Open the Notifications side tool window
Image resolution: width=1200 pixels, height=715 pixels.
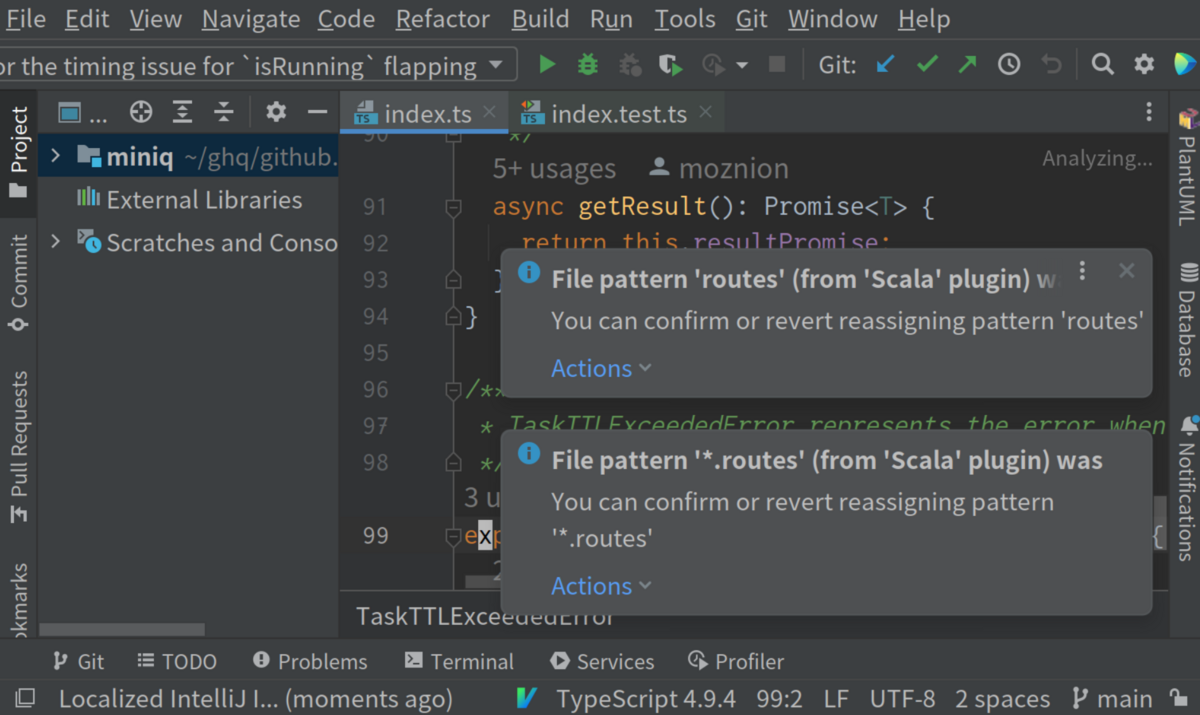click(1187, 488)
